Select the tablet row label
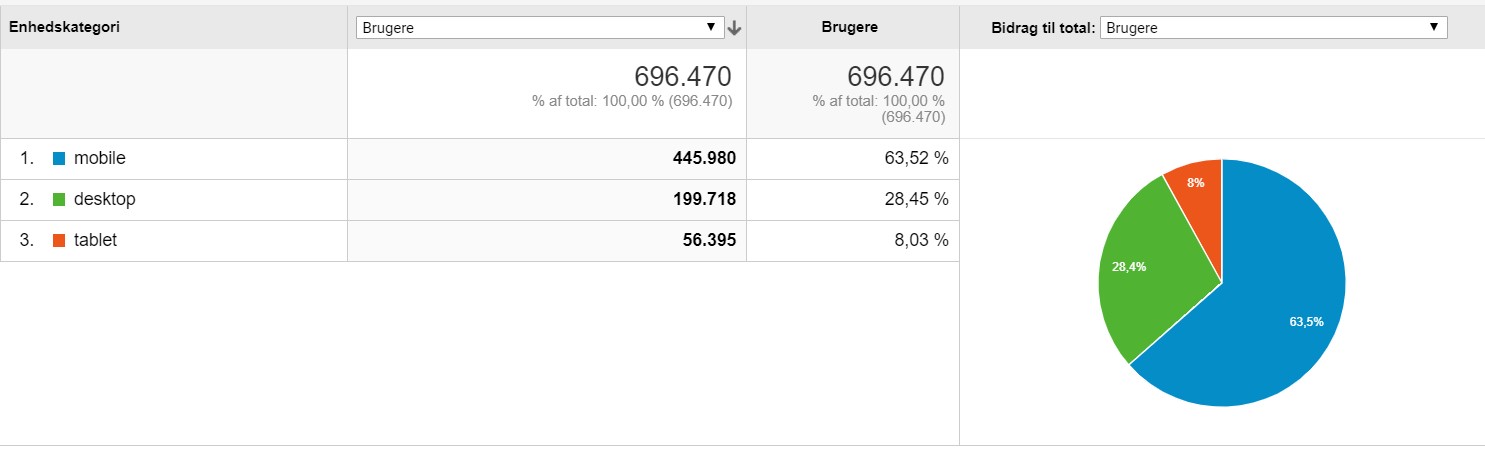Image resolution: width=1485 pixels, height=449 pixels. click(x=95, y=241)
